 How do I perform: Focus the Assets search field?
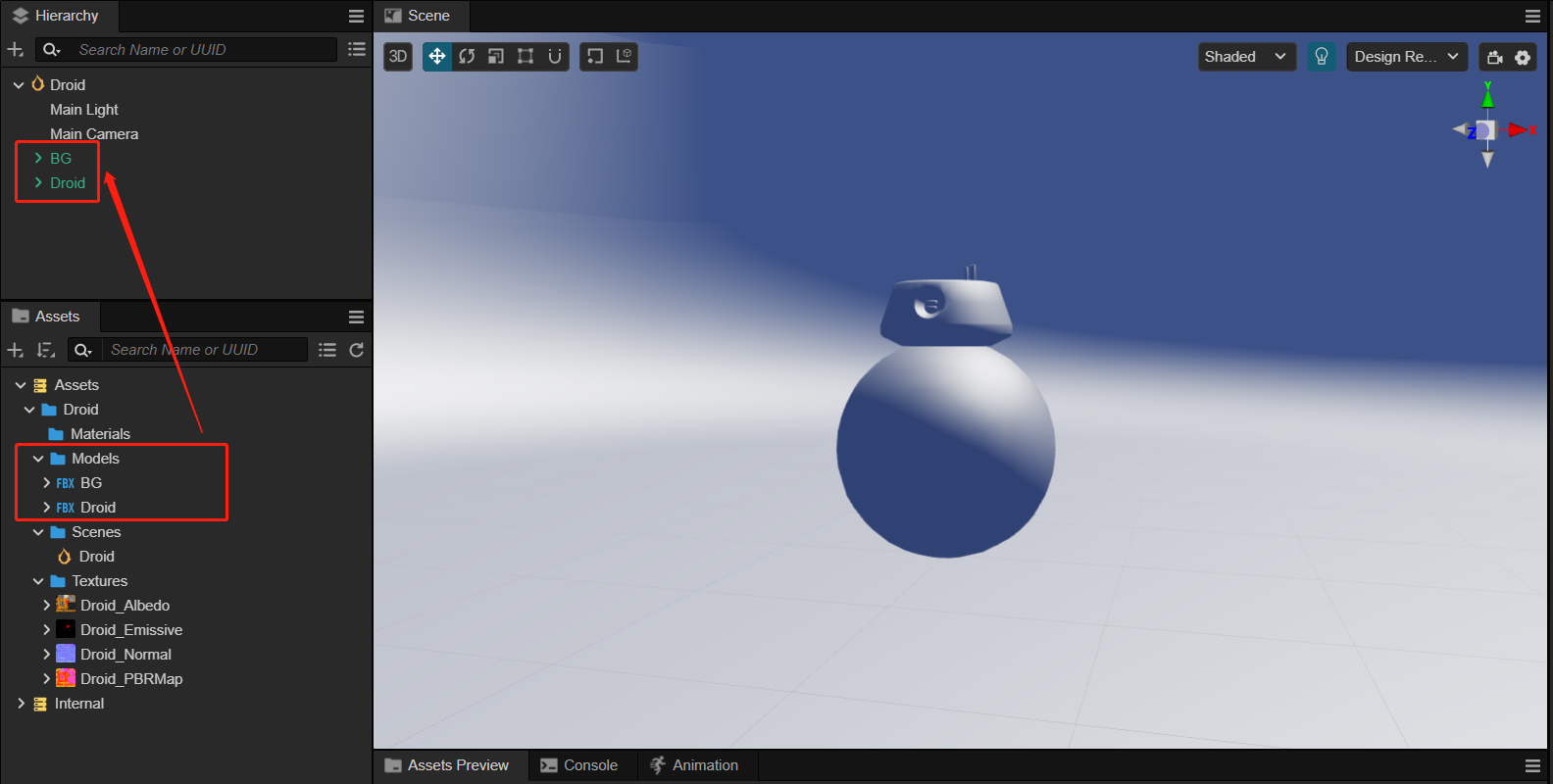coord(204,350)
